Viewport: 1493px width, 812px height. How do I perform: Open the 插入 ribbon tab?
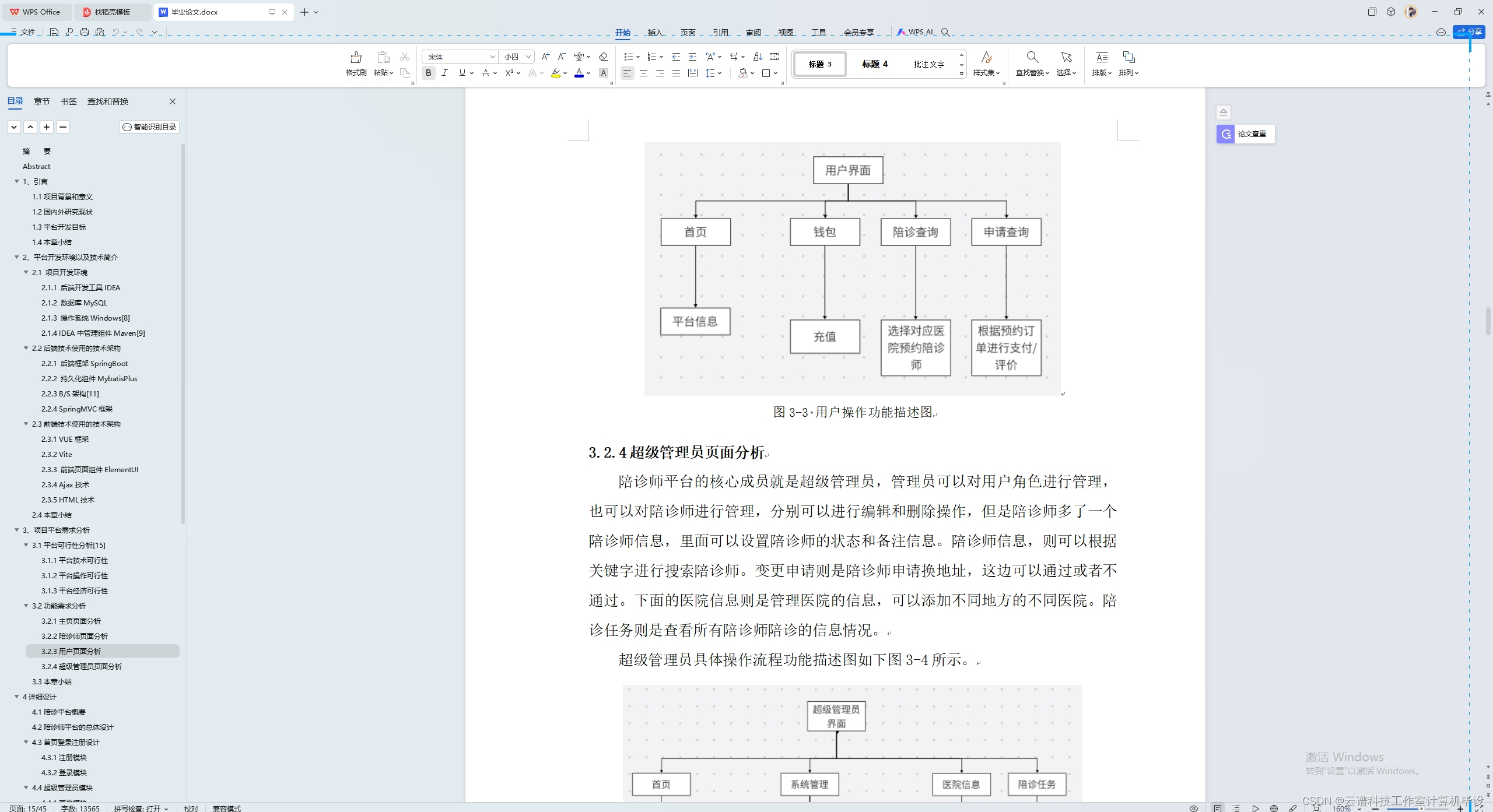(x=655, y=33)
